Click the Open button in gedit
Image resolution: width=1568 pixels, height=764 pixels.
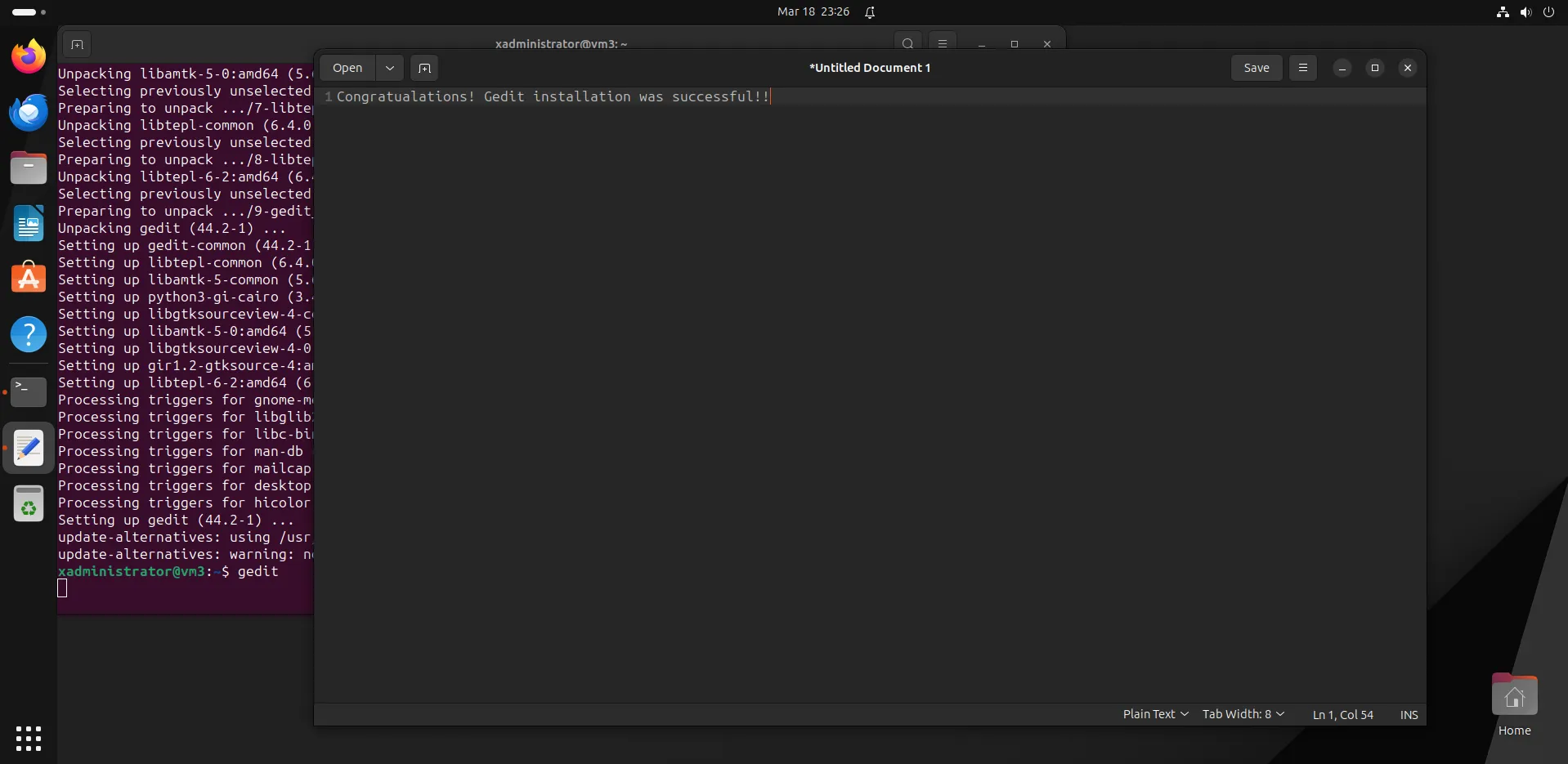click(x=347, y=68)
